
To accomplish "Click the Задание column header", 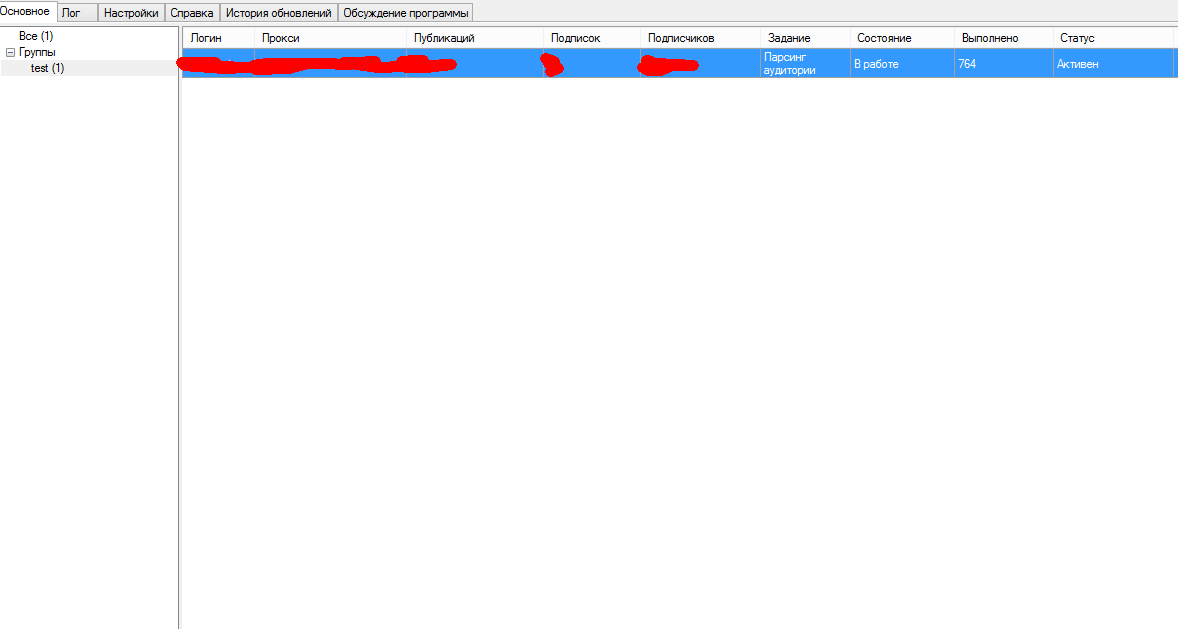I will point(789,38).
